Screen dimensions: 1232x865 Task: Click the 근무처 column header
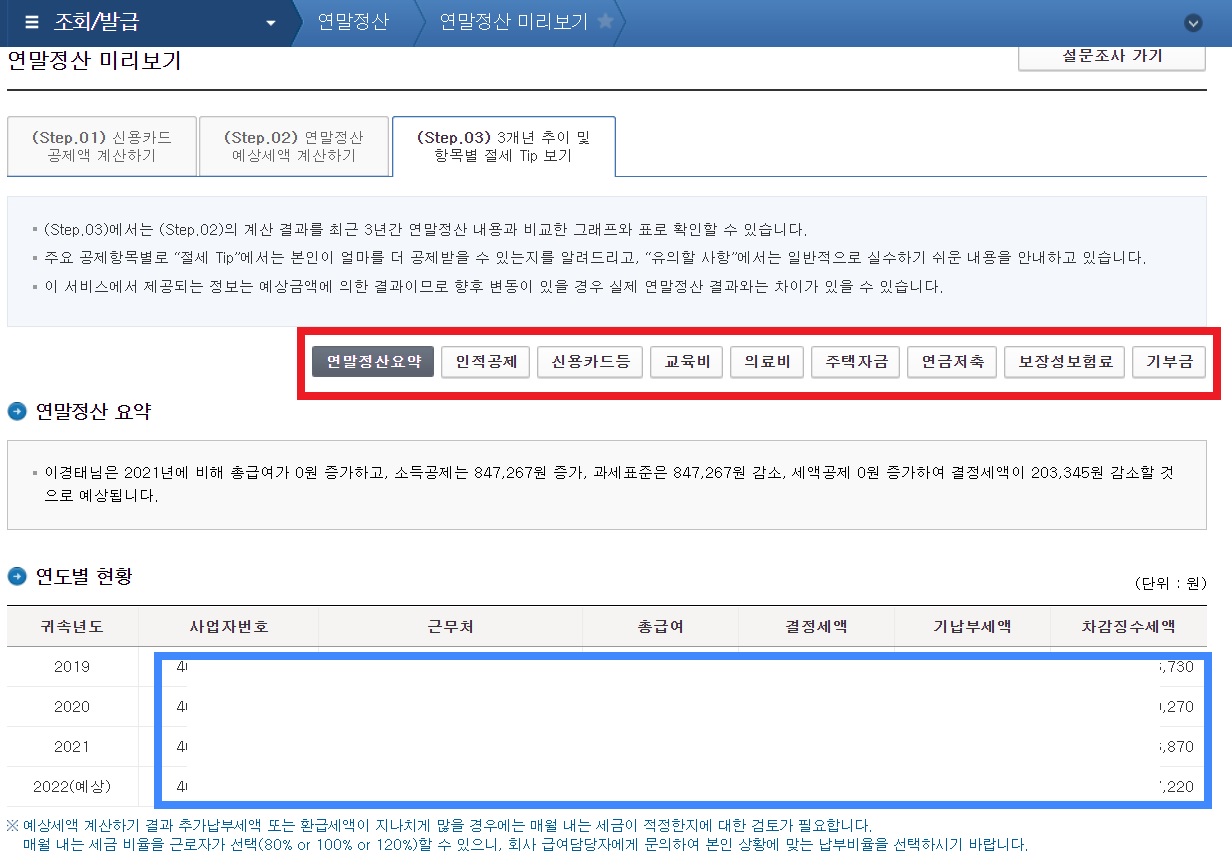tap(450, 627)
